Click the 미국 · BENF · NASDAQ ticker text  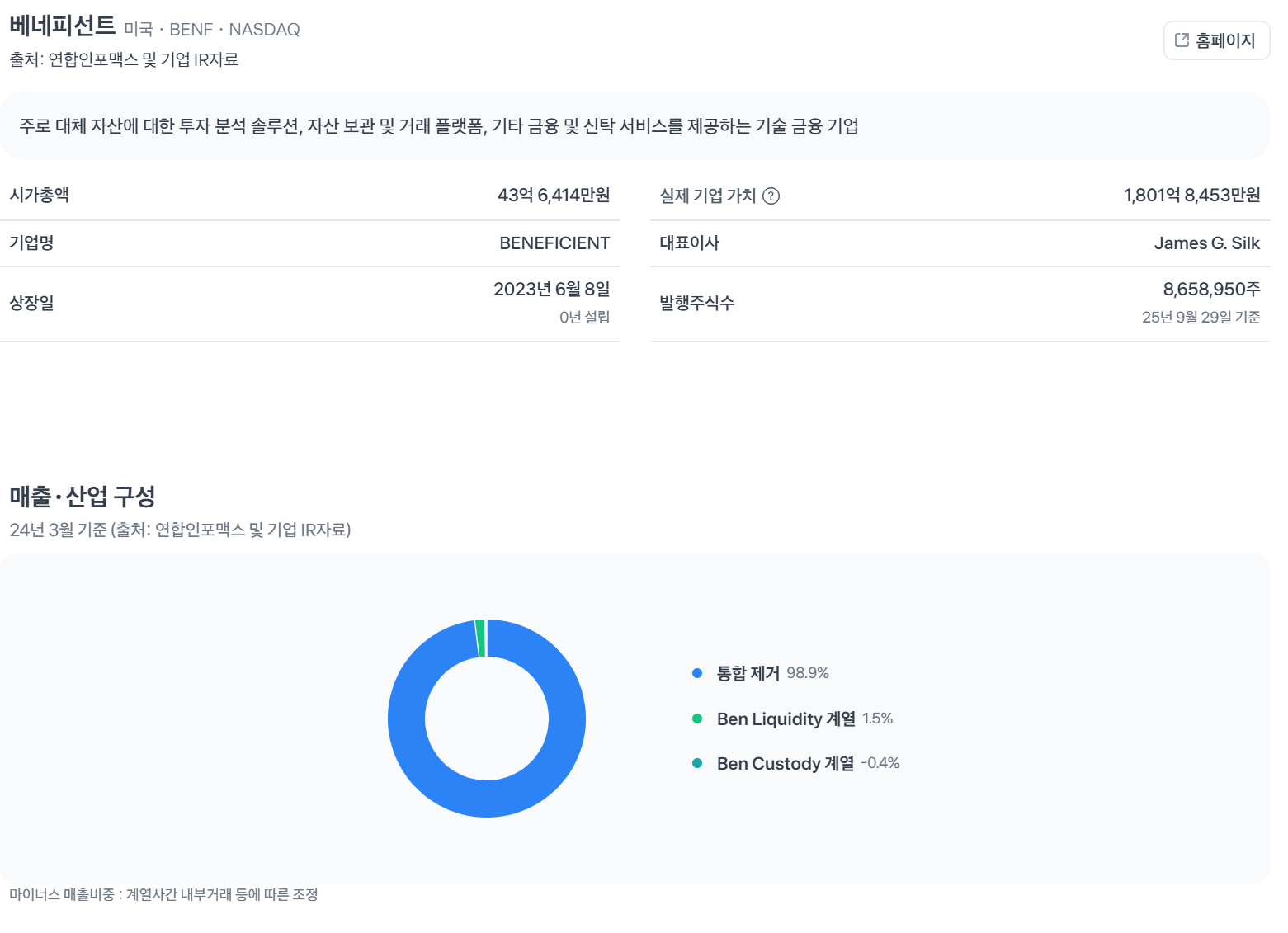click(x=212, y=30)
